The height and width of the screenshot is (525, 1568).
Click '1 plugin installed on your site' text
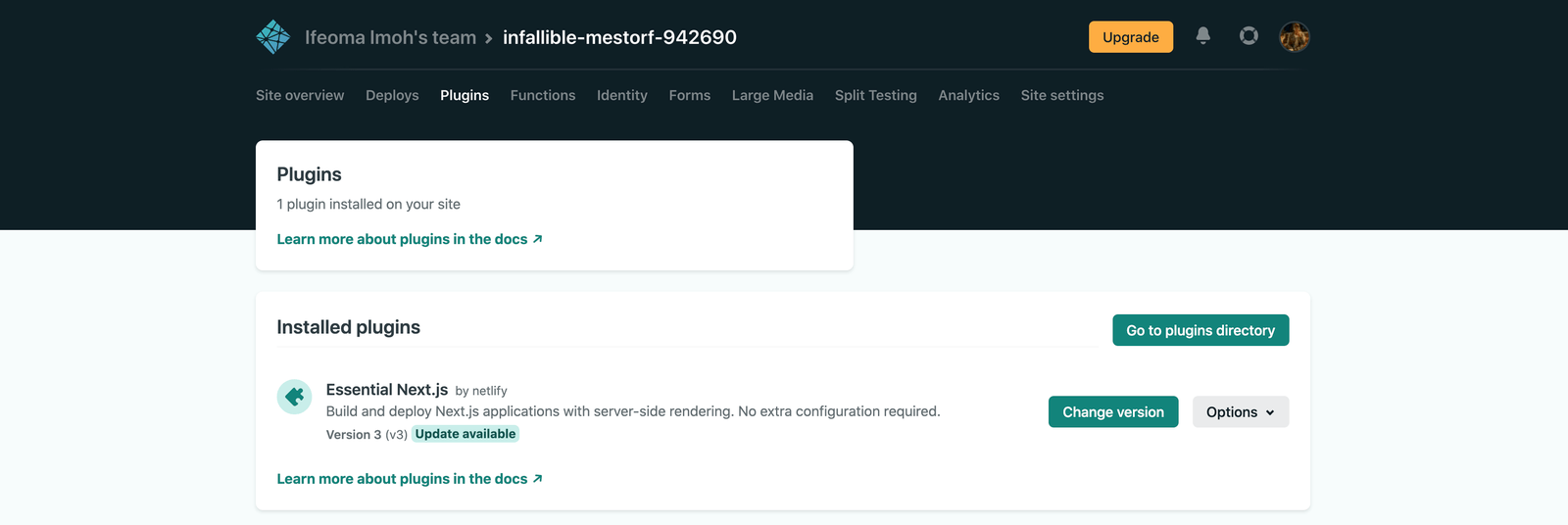pyautogui.click(x=368, y=204)
